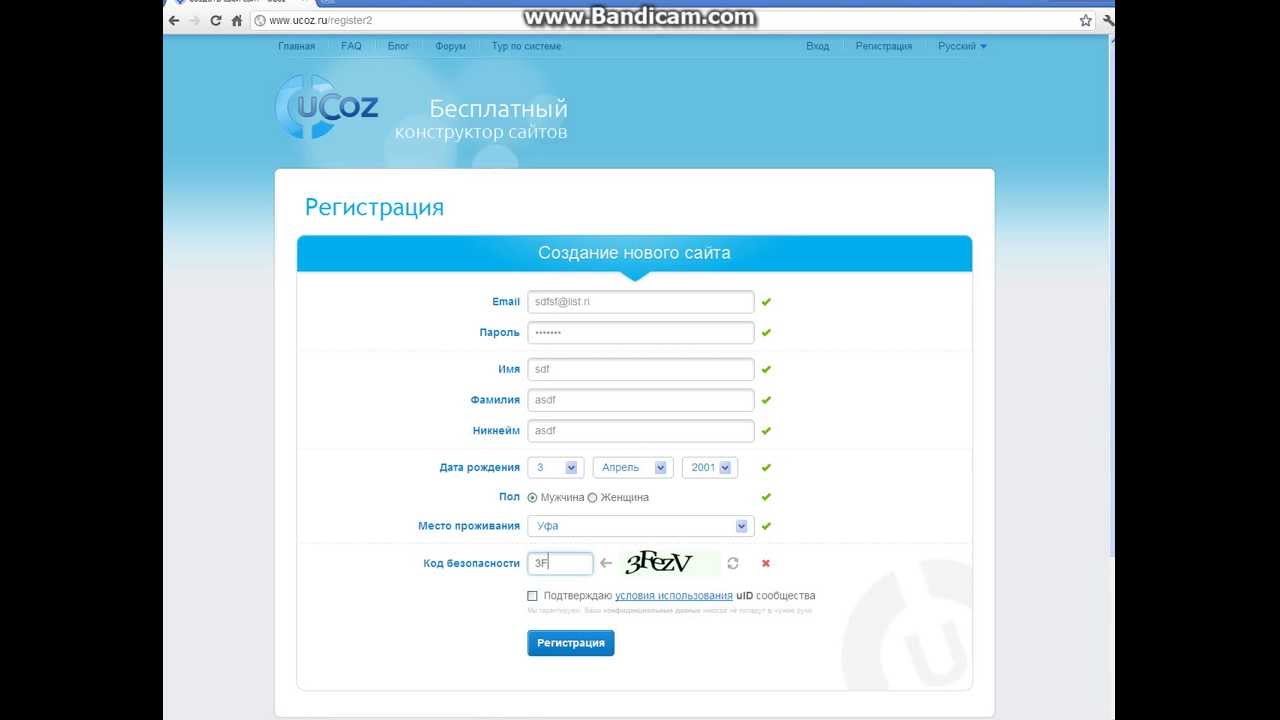Select the Мужчина radio button
The height and width of the screenshot is (720, 1280).
pyautogui.click(x=533, y=497)
